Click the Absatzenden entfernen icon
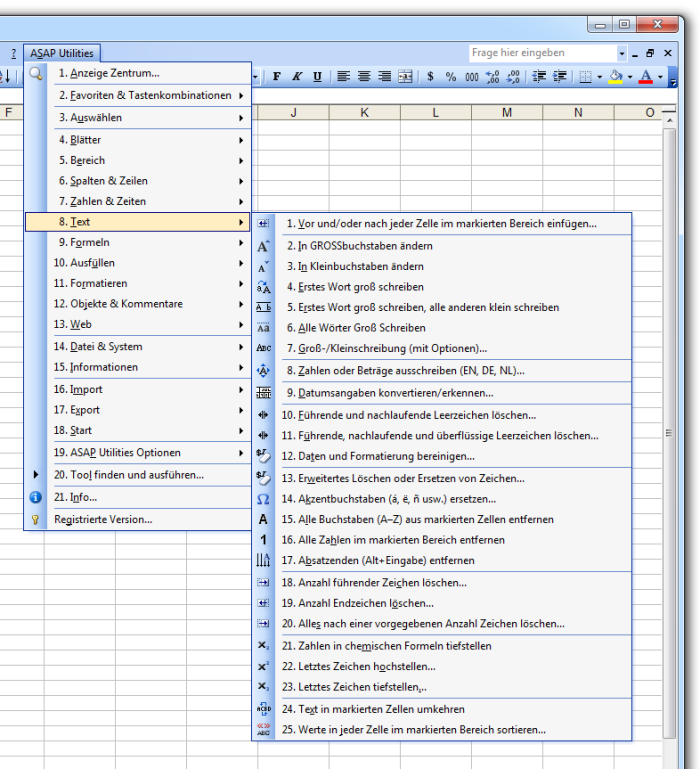The width and height of the screenshot is (700, 769). pyautogui.click(x=263, y=560)
